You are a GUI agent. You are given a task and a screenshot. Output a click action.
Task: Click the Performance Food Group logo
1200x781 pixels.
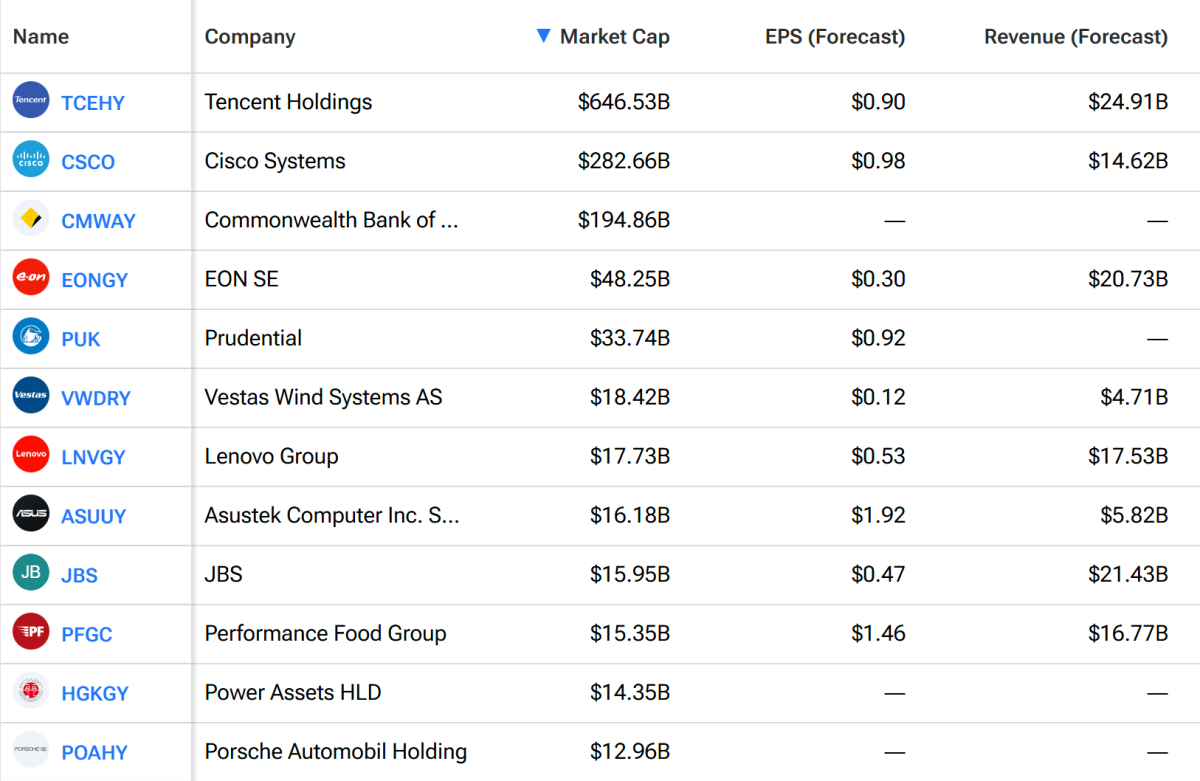31,631
